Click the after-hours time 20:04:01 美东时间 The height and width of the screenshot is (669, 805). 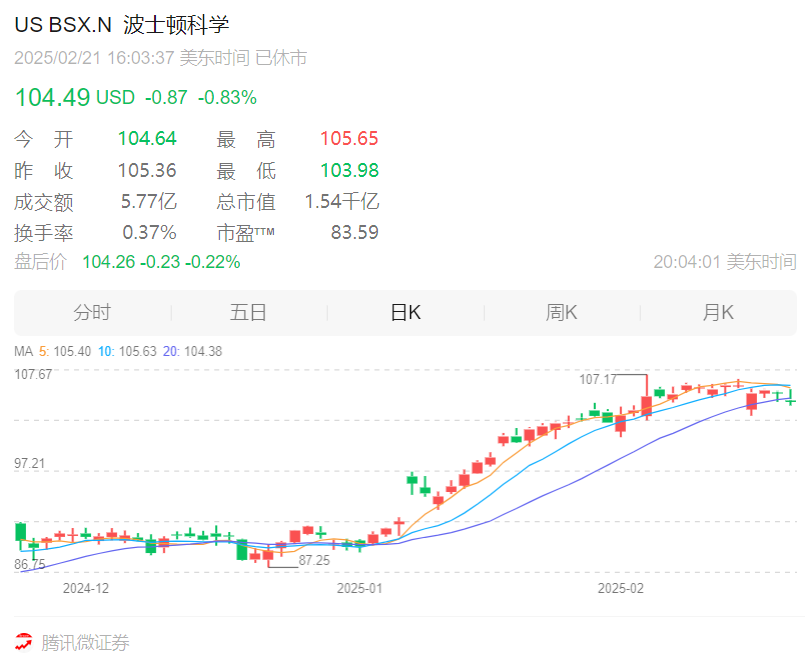[725, 262]
